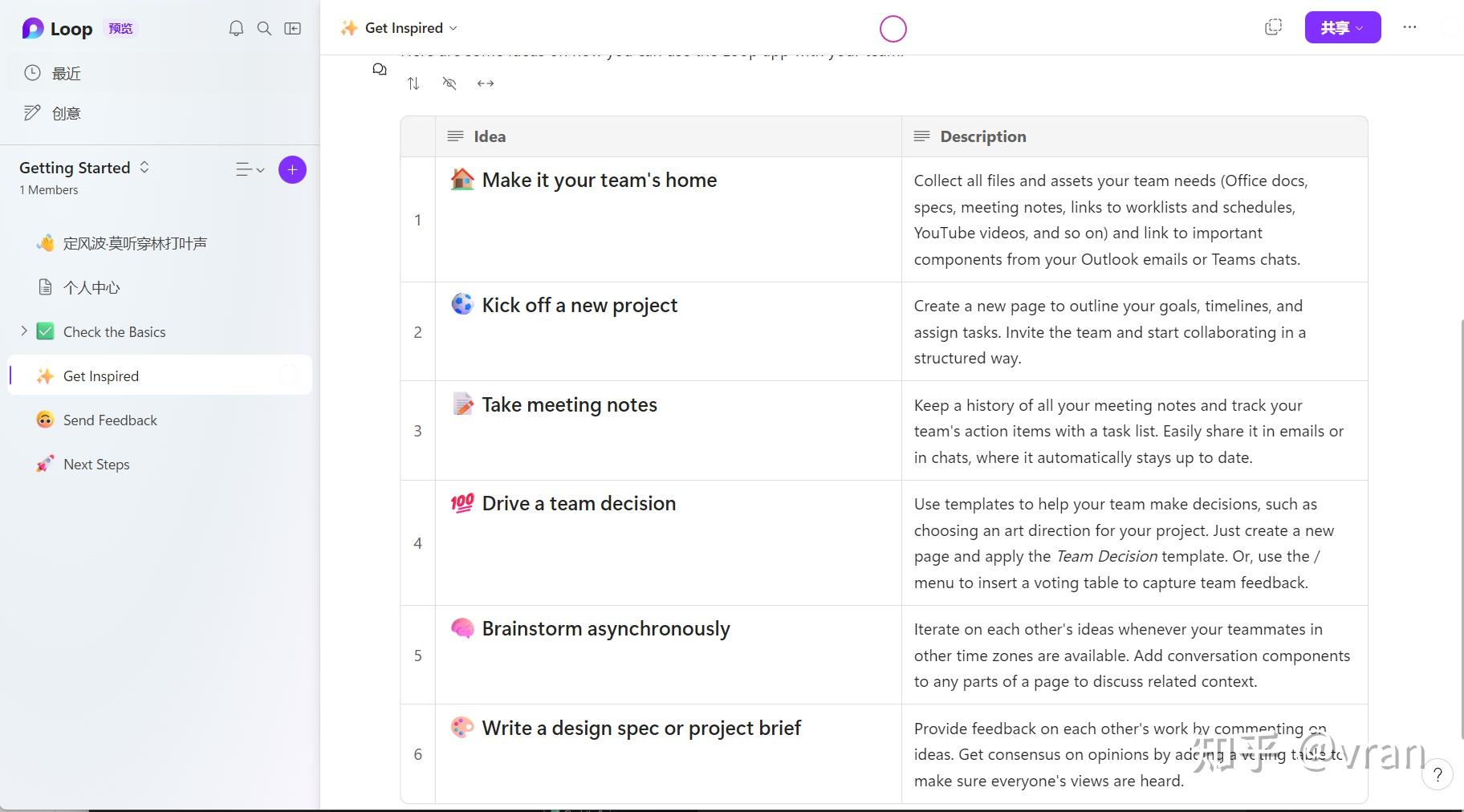Image resolution: width=1464 pixels, height=812 pixels.
Task: Click the sort arrows table icon
Action: [413, 83]
